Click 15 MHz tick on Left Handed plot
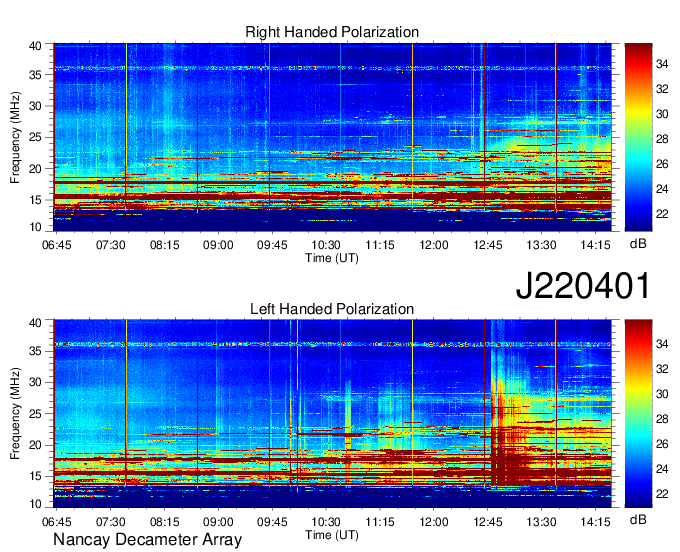Screen dimensions: 680x552 point(35,476)
